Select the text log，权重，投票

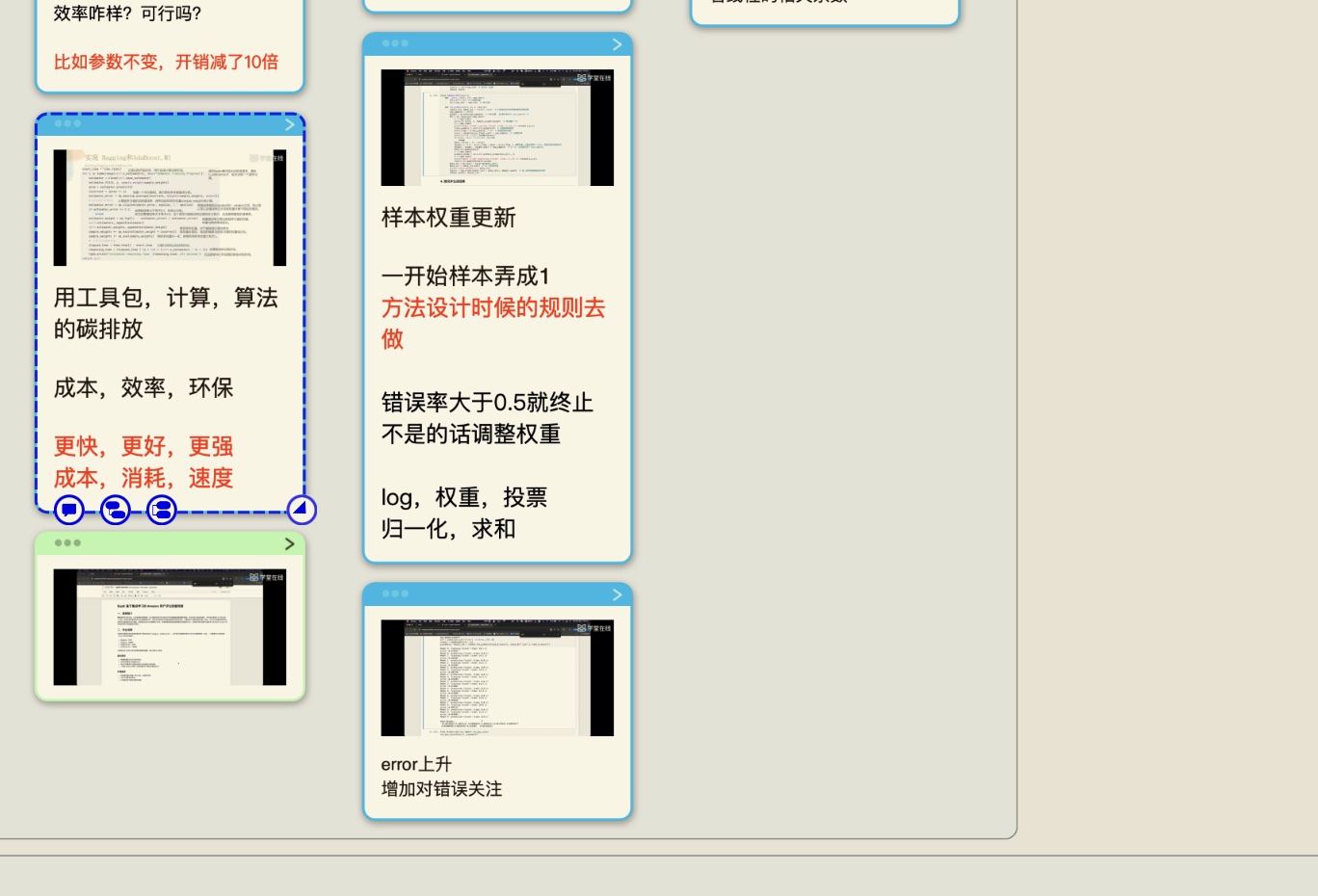pyautogui.click(x=464, y=497)
